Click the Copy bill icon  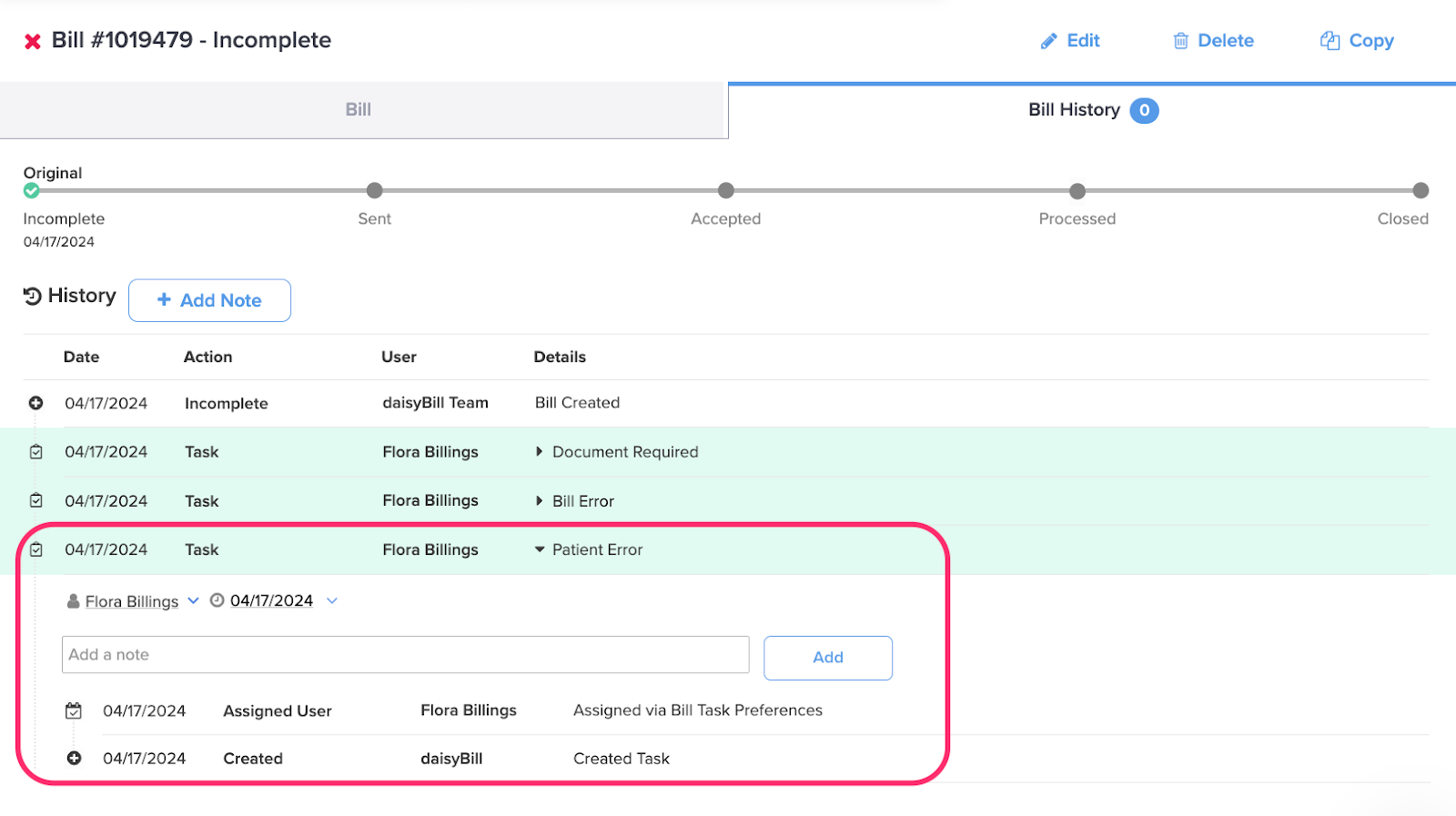[1330, 41]
